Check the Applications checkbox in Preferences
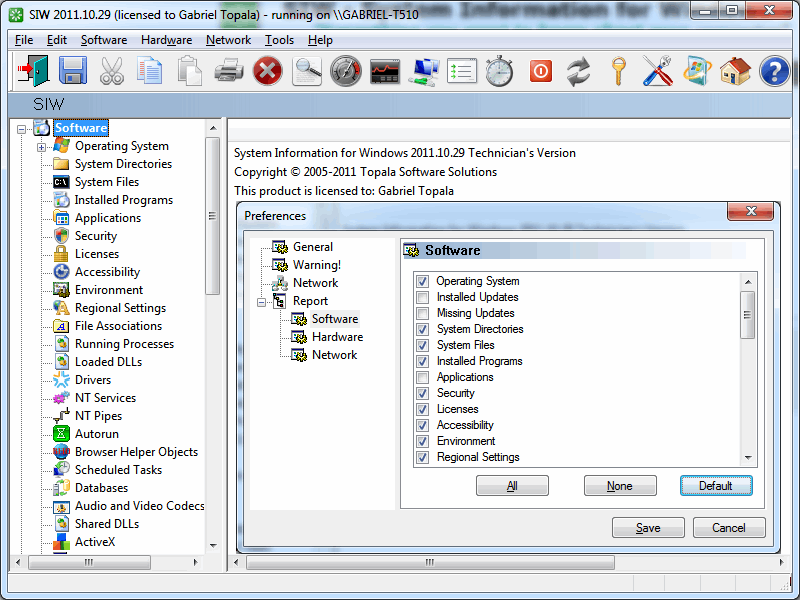 tap(422, 377)
